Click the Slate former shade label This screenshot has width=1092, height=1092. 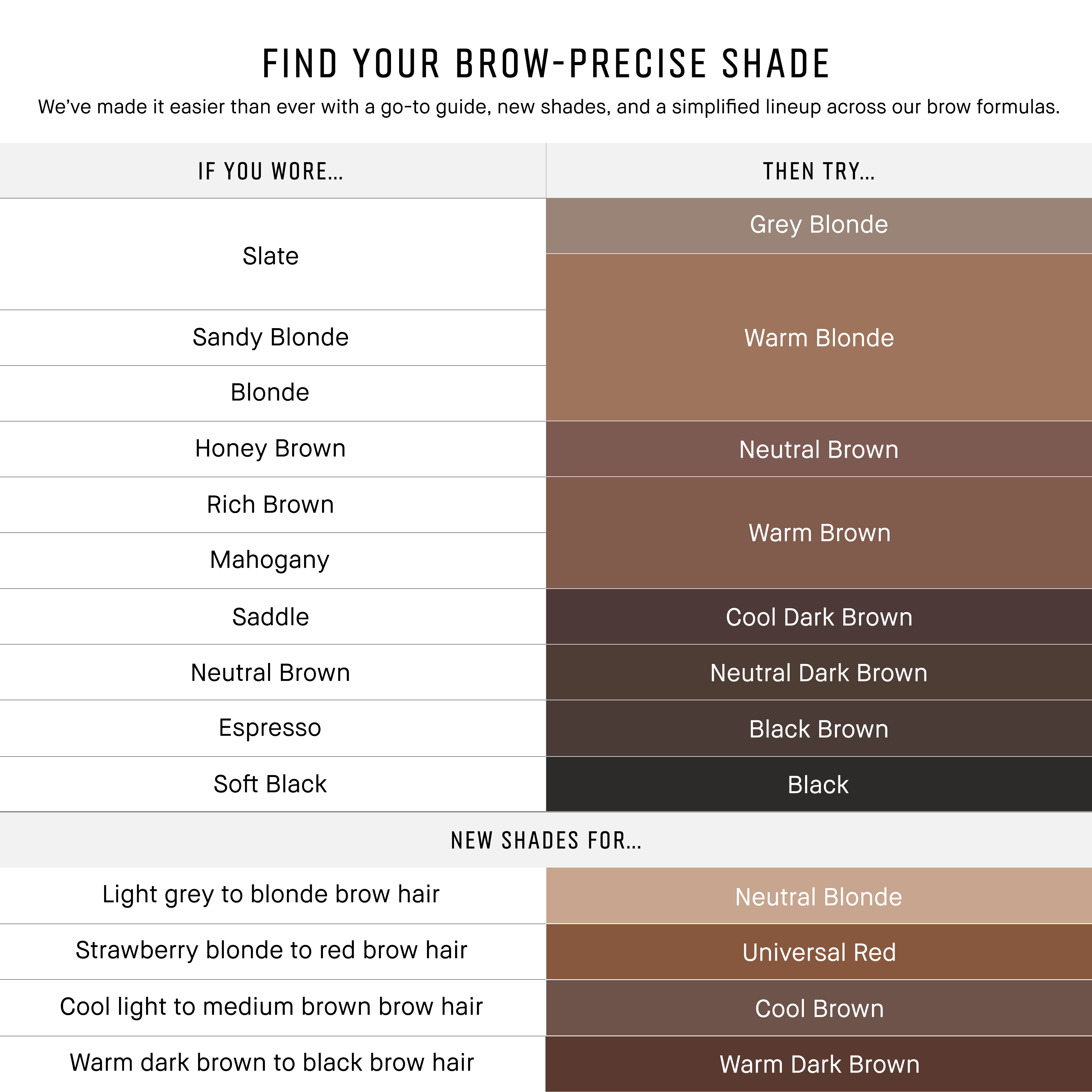[270, 256]
